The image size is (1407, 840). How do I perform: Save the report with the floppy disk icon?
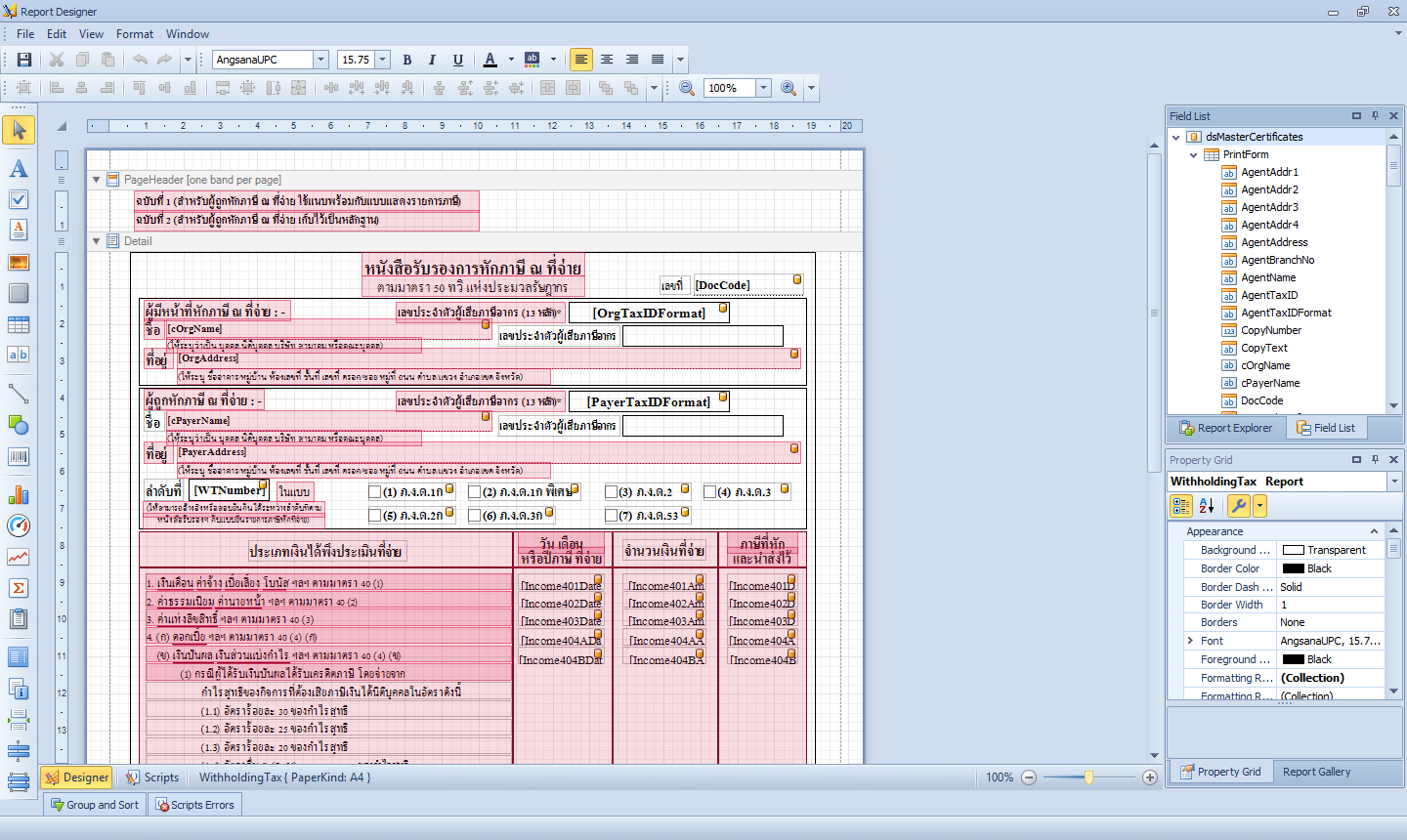click(x=24, y=60)
